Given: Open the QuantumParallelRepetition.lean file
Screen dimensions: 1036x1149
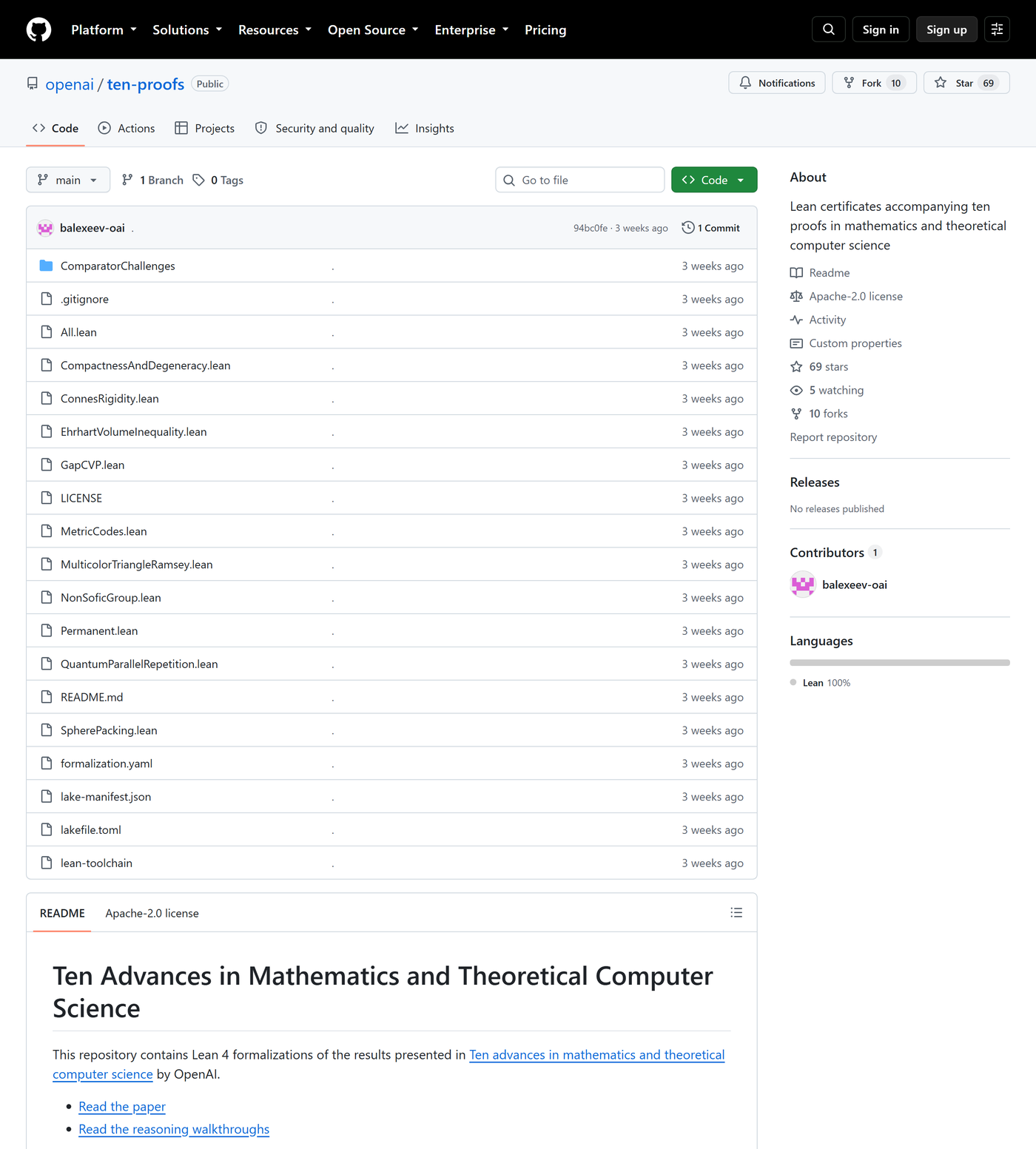Looking at the screenshot, I should pyautogui.click(x=139, y=664).
